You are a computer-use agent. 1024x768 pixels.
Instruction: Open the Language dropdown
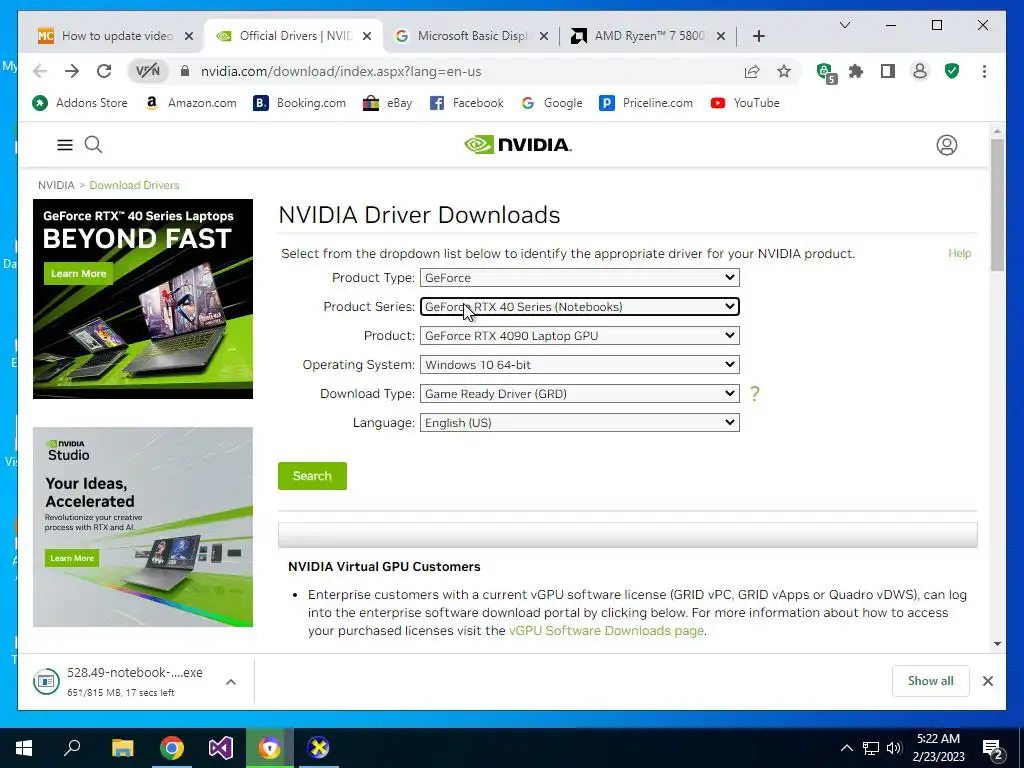pos(579,423)
